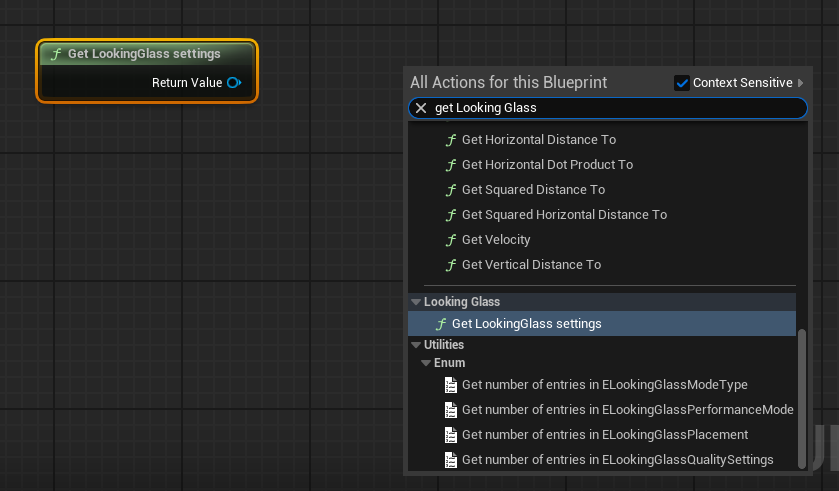Viewport: 839px width, 491px height.
Task: Click the Return Value output pin
Action: pyautogui.click(x=234, y=83)
